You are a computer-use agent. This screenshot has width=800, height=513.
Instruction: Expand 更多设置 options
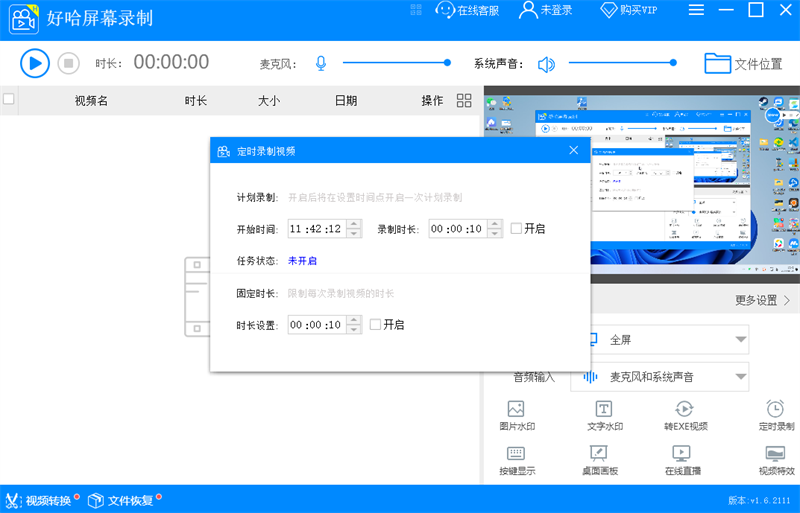click(762, 299)
